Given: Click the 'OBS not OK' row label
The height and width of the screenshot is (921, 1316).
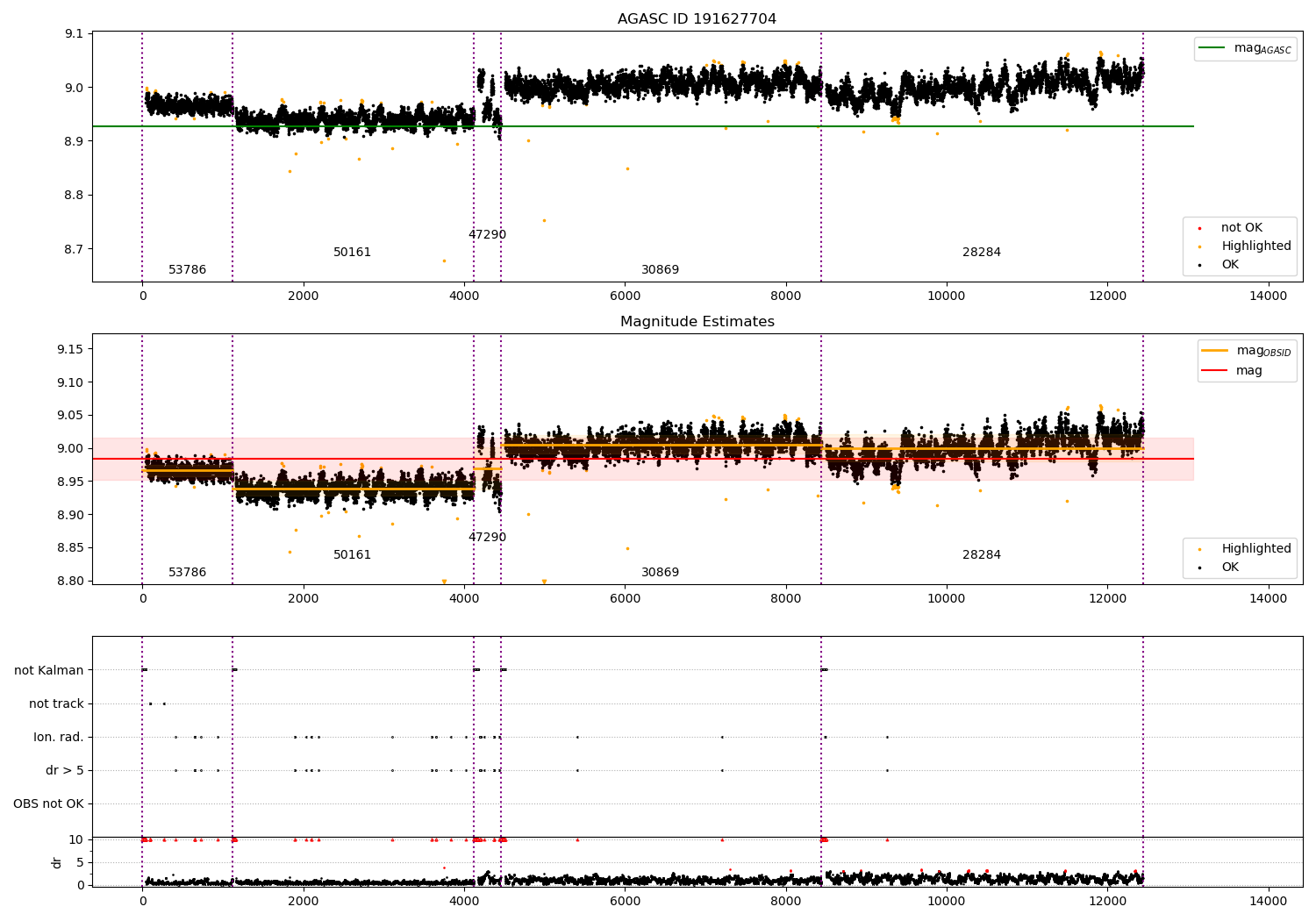Looking at the screenshot, I should [x=48, y=804].
